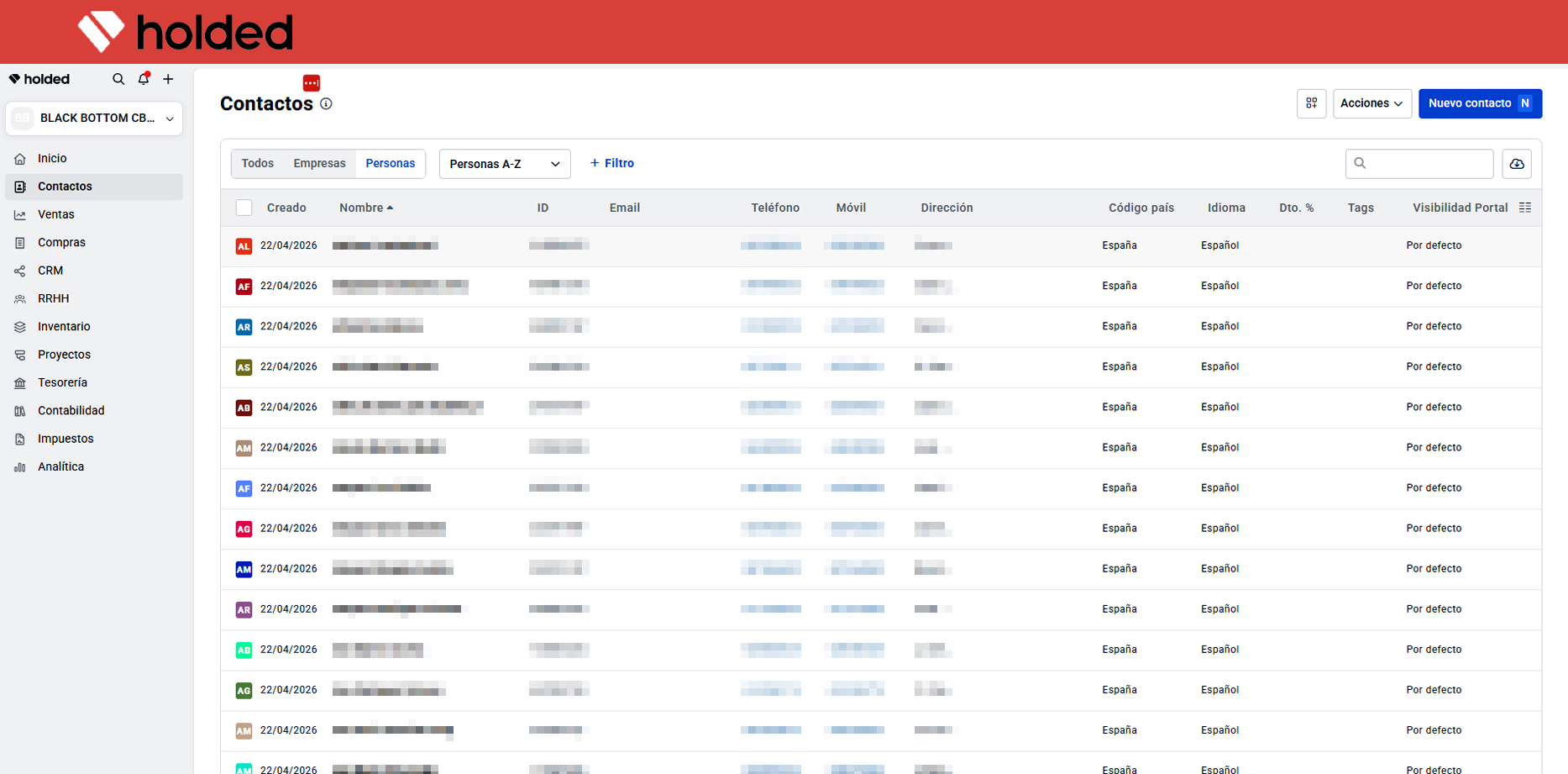This screenshot has width=1568, height=774.
Task: Open the grid view icon near Acciones
Action: 1311,103
